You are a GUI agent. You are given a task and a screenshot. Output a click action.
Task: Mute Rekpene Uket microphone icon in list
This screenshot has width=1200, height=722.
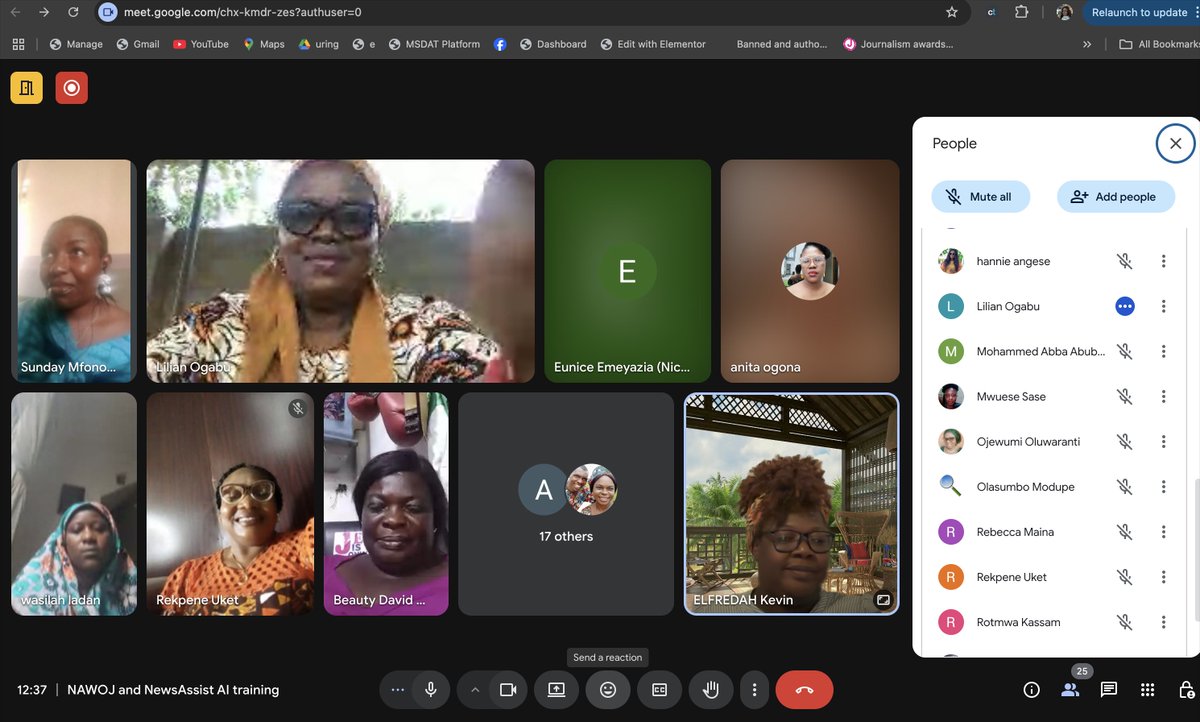(1125, 577)
